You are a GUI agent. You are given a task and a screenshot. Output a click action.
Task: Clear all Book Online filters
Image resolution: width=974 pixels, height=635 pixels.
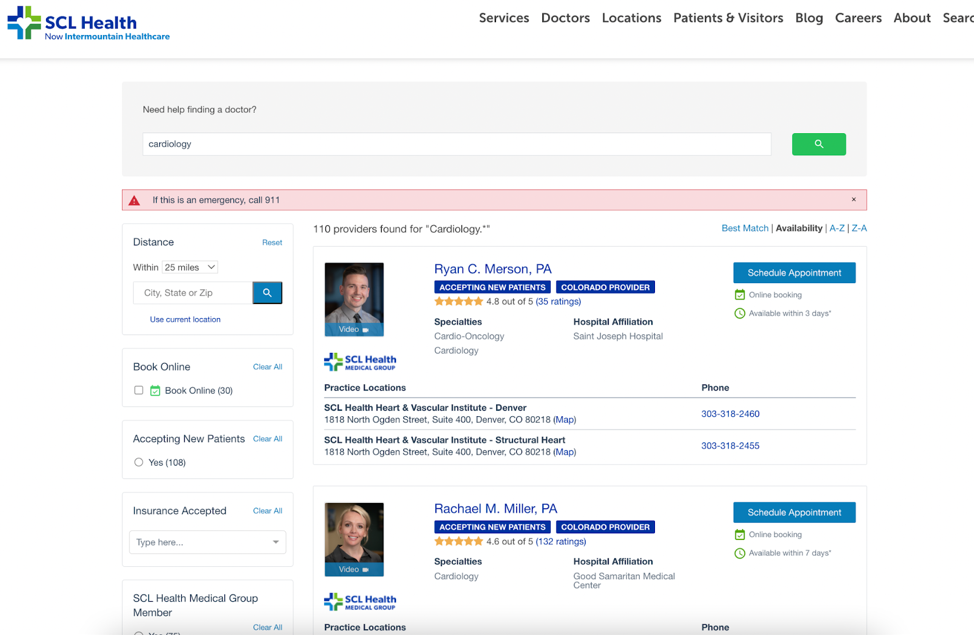click(268, 367)
